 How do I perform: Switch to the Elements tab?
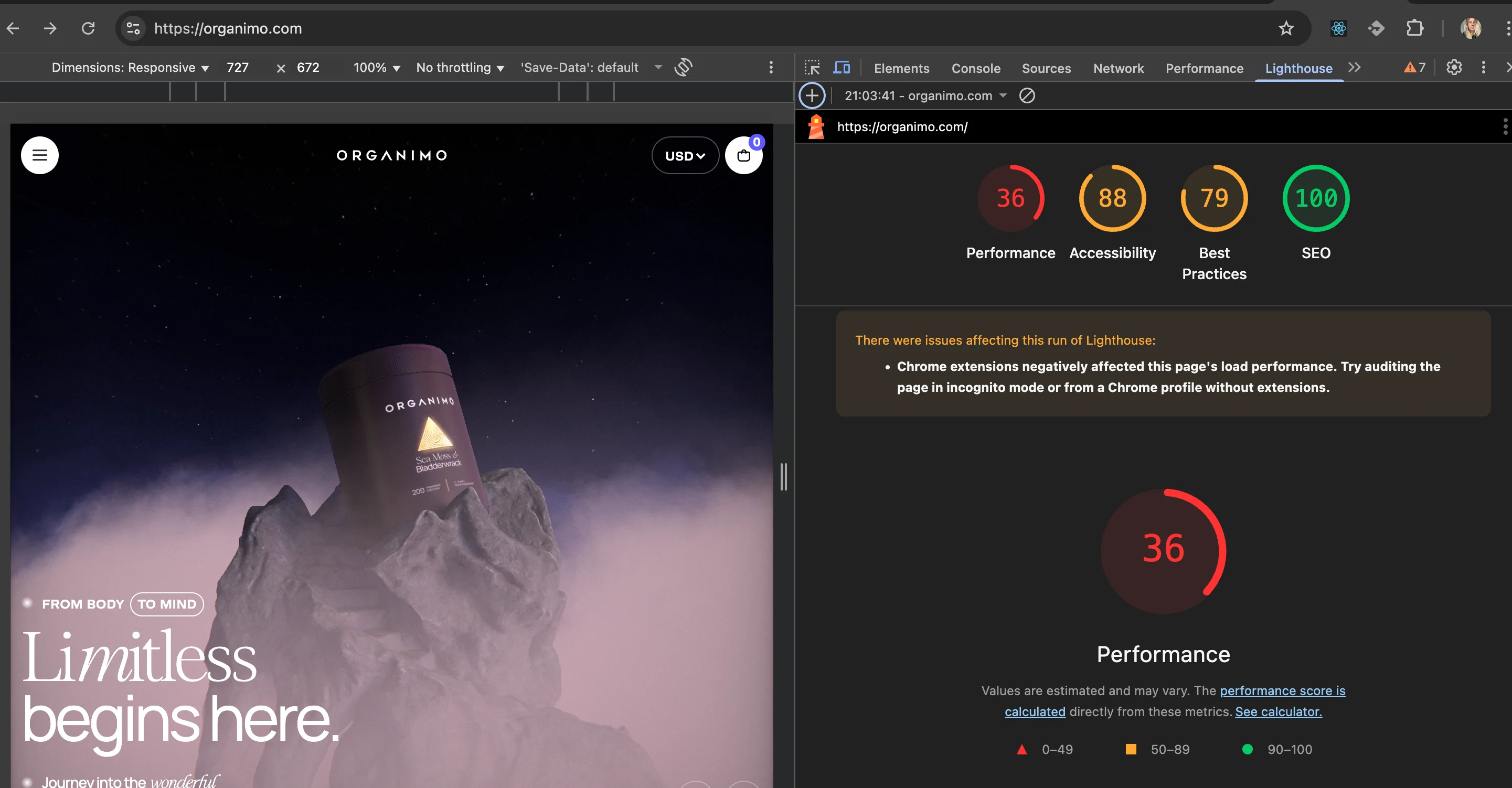pos(901,68)
